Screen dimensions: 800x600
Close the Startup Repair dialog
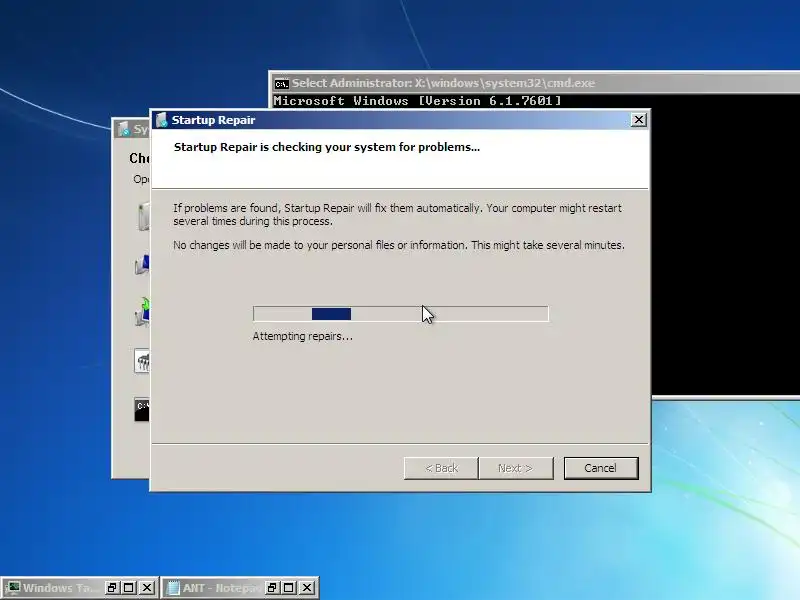[638, 120]
